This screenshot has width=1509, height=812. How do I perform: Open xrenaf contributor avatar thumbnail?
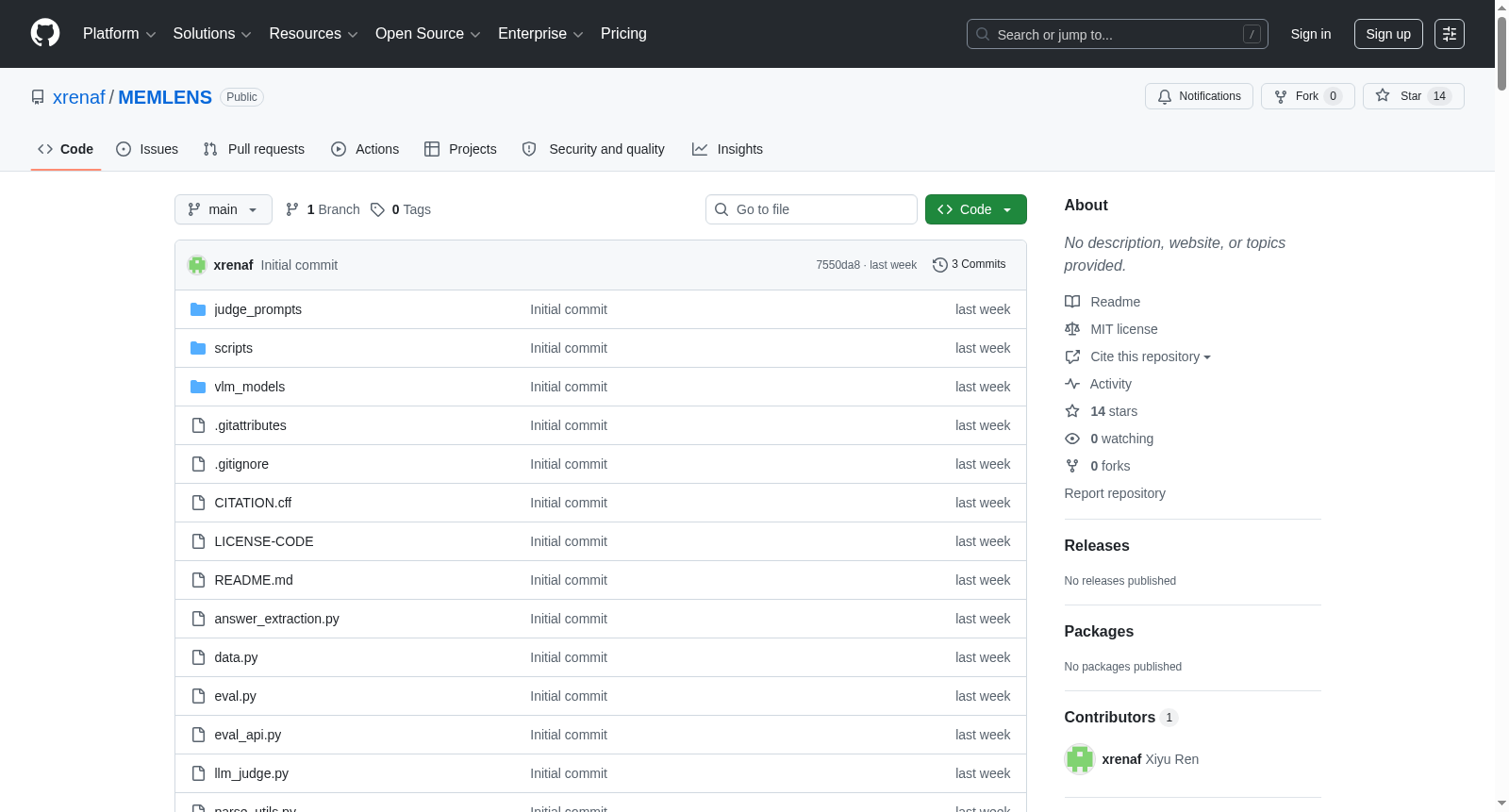coord(1080,759)
